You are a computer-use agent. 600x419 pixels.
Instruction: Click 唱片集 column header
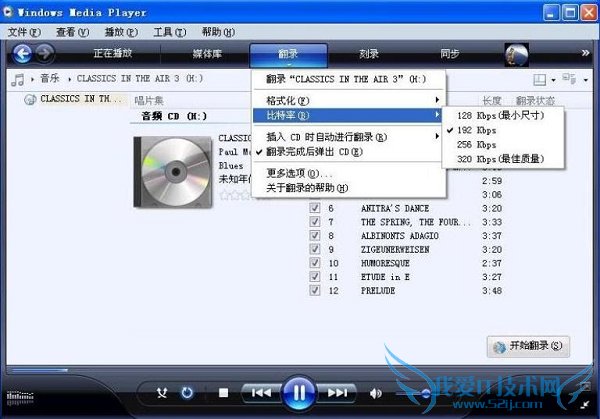click(149, 101)
